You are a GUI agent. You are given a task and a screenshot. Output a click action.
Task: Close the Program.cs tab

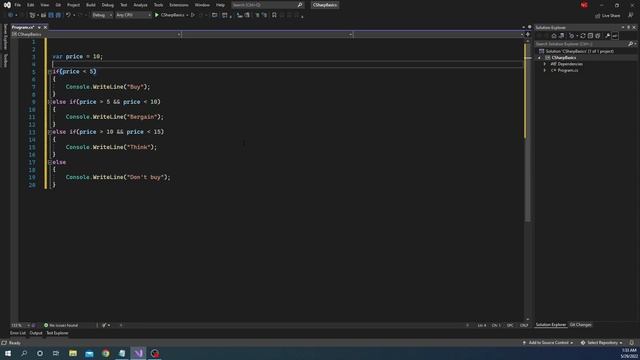[45, 27]
